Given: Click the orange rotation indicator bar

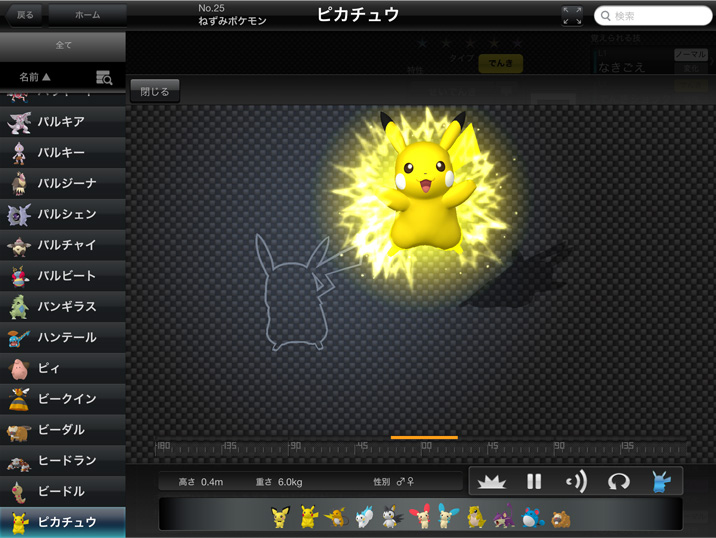Looking at the screenshot, I should [424, 438].
